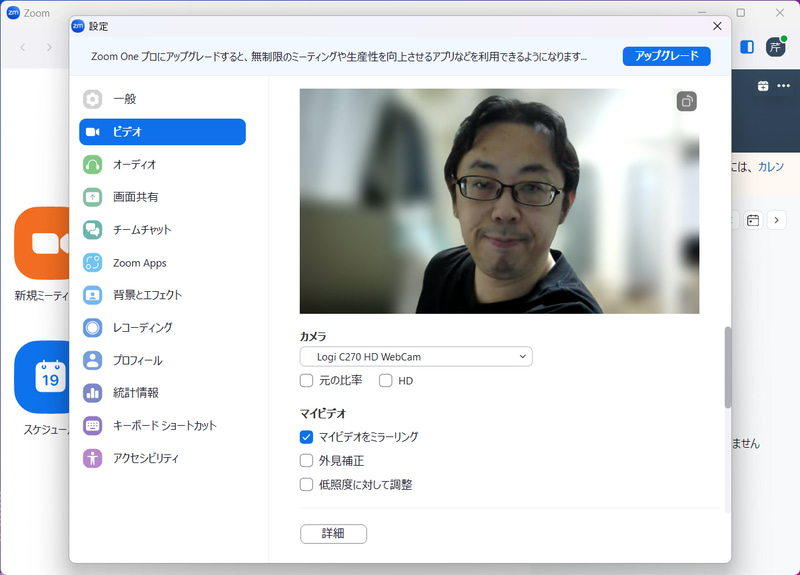This screenshot has width=800, height=575.
Task: Click the add-calendar icon in Zoom dark panel
Action: click(763, 86)
